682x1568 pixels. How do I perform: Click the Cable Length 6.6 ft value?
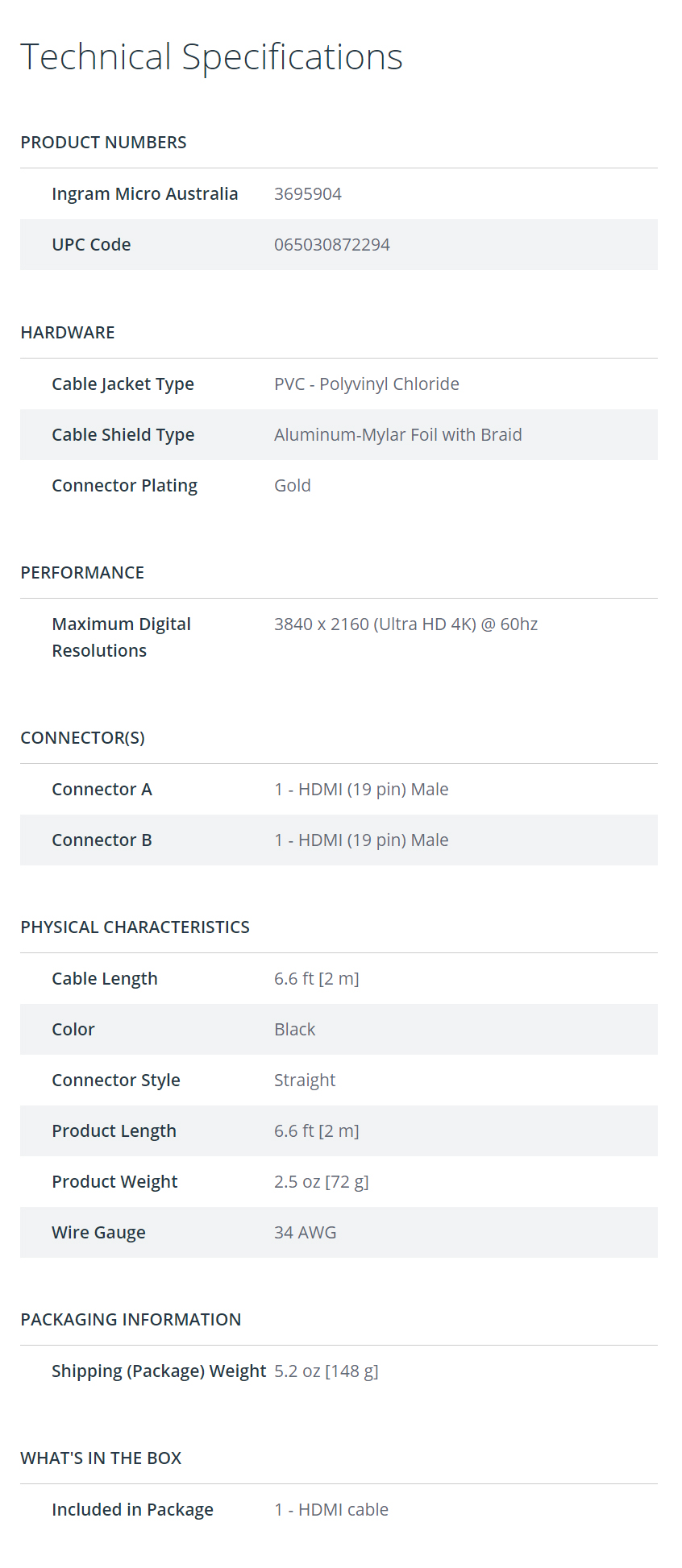tap(316, 979)
